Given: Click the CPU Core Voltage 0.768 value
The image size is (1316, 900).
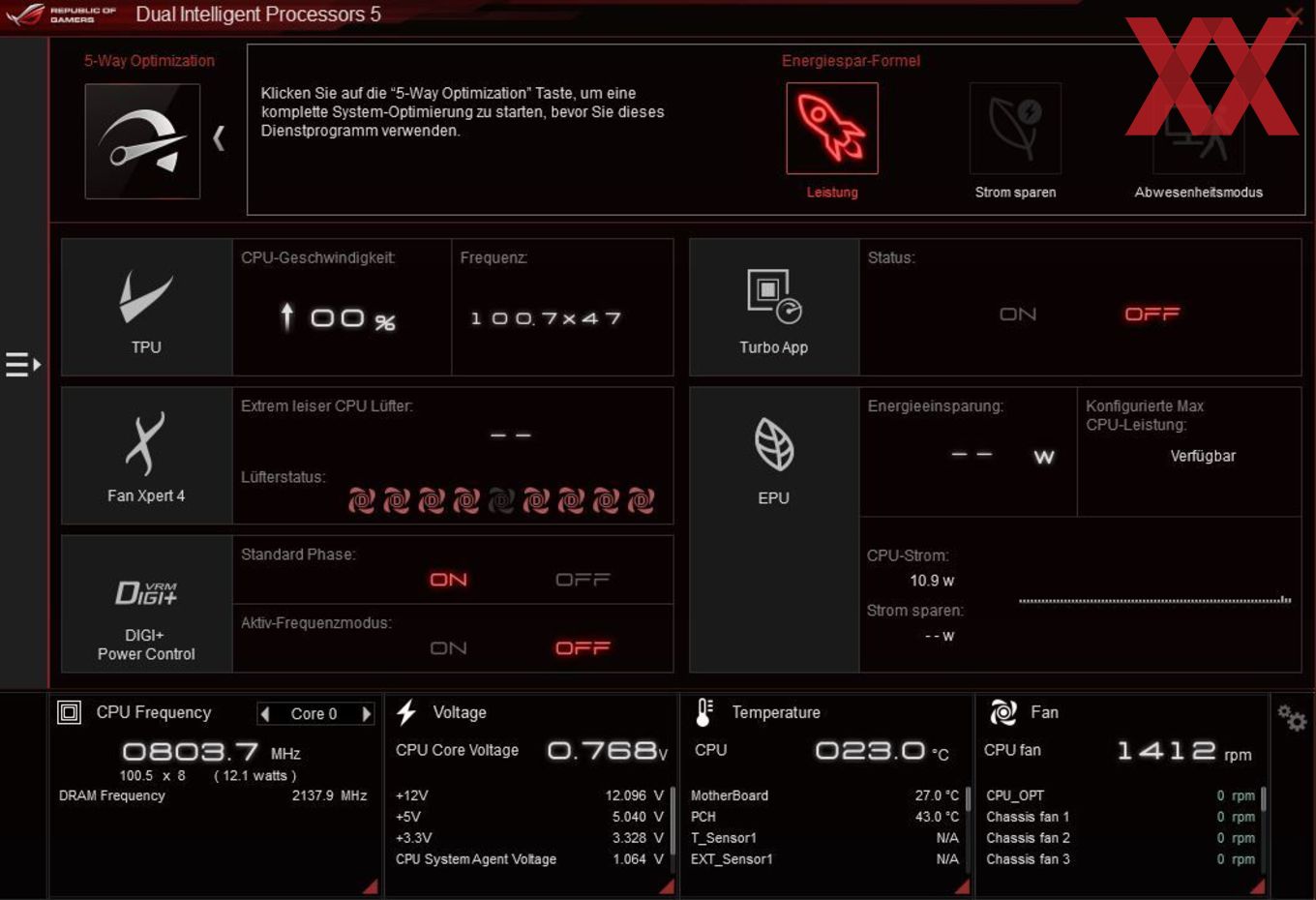Looking at the screenshot, I should tap(608, 750).
